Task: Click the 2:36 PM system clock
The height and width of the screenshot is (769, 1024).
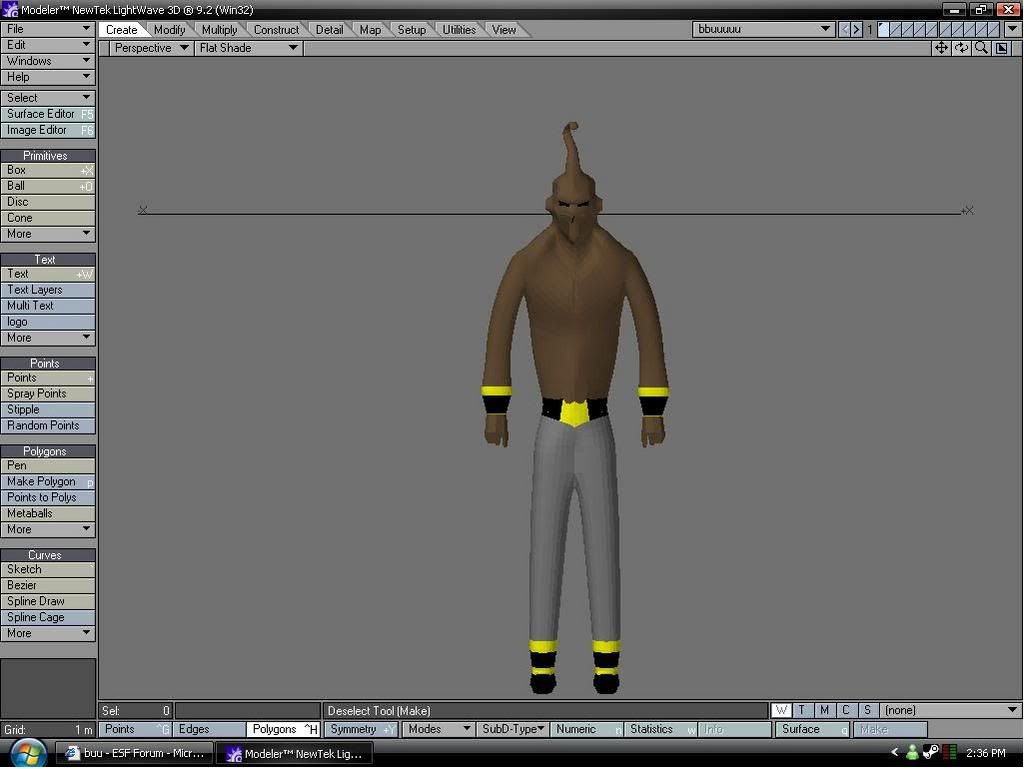Action: [x=985, y=753]
